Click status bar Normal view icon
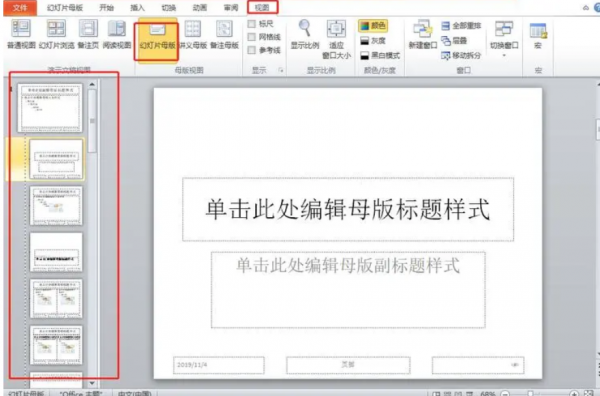This screenshot has height=396, width=600. 436,393
